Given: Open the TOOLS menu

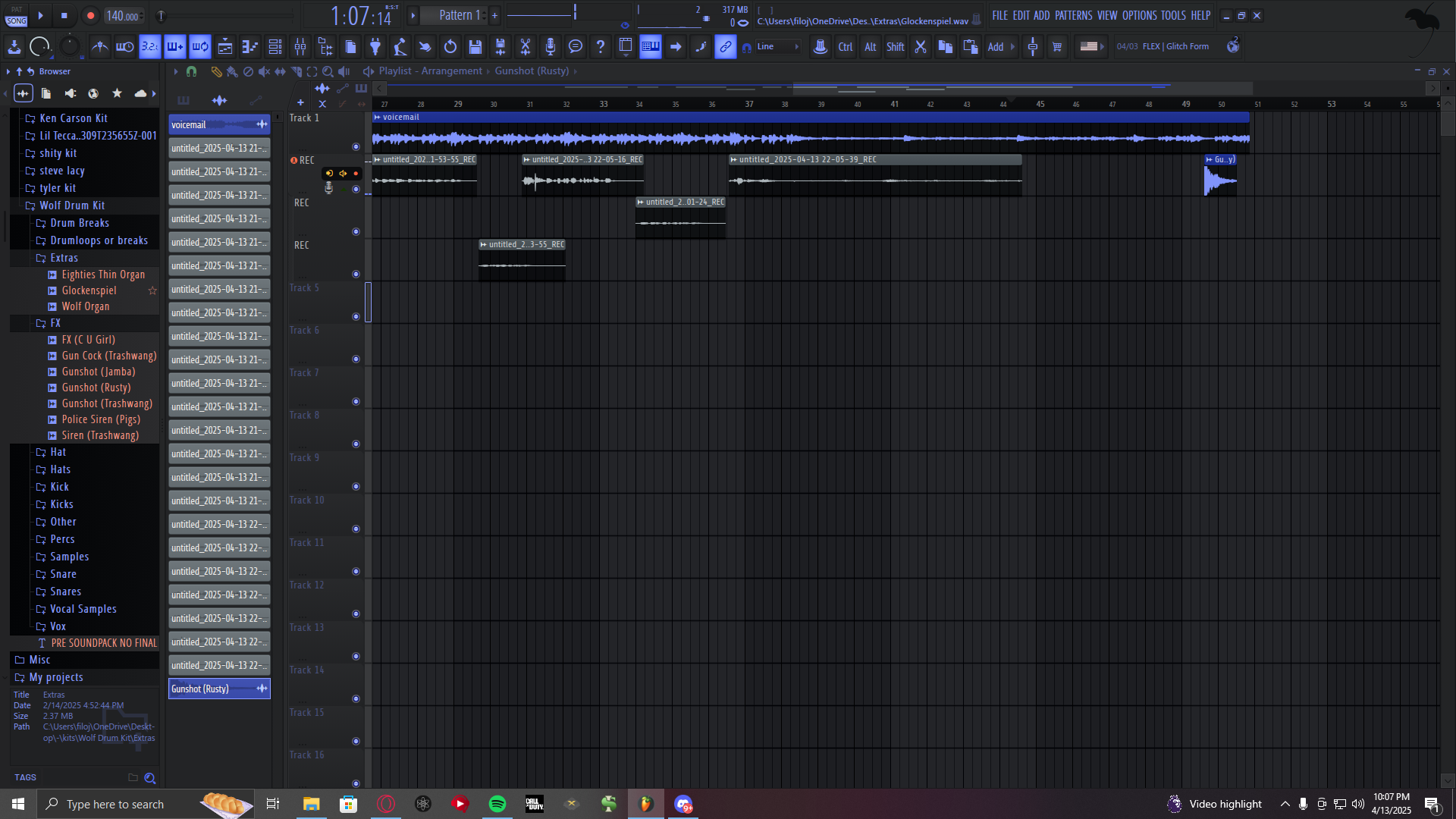Looking at the screenshot, I should coord(1172,15).
